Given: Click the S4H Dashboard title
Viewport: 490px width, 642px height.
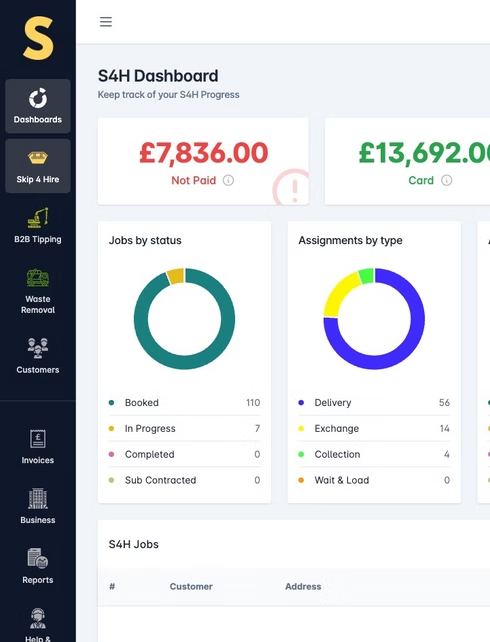Looking at the screenshot, I should 158,76.
